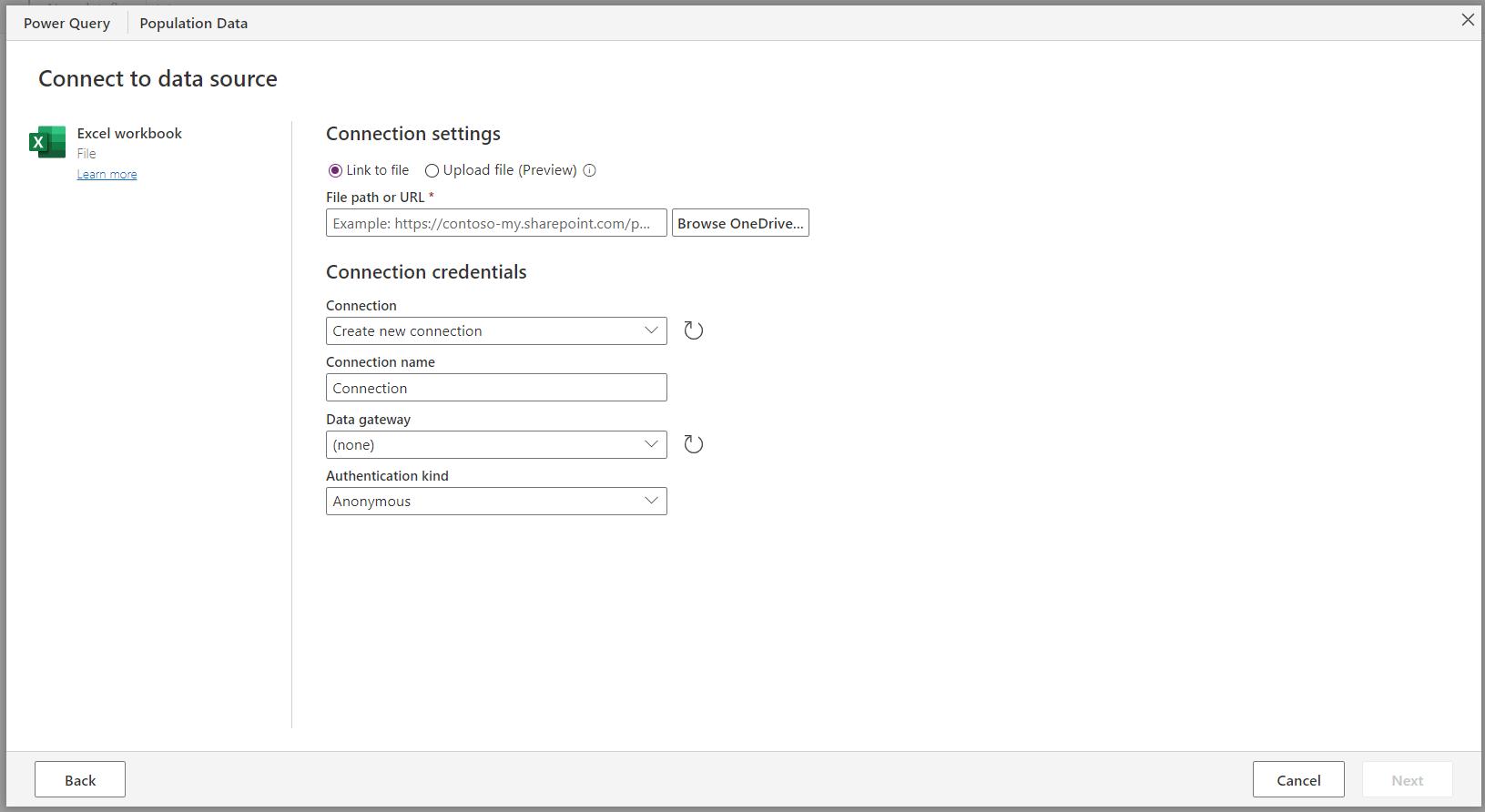
Task: Click the Connection settings heading
Action: (x=413, y=134)
